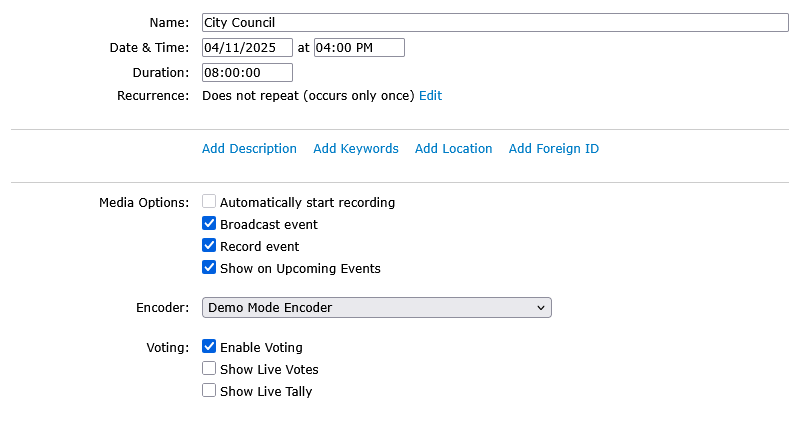The image size is (800, 424).
Task: Click the Add Location link
Action: (x=454, y=149)
